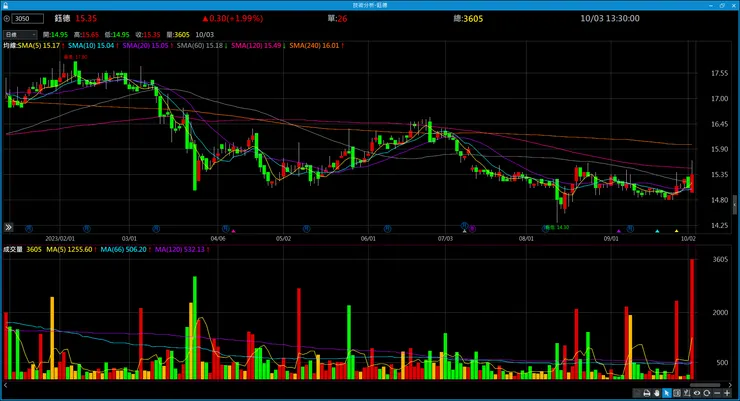This screenshot has width=740, height=401.
Task: Select the hand pan tool
Action: click(x=656, y=393)
